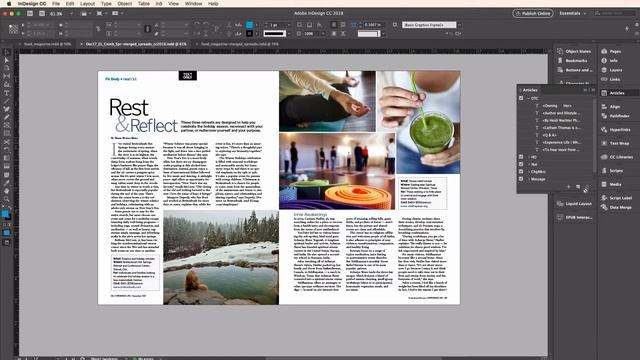Select the '<Author and lifestyle' article item

pyautogui.click(x=561, y=113)
